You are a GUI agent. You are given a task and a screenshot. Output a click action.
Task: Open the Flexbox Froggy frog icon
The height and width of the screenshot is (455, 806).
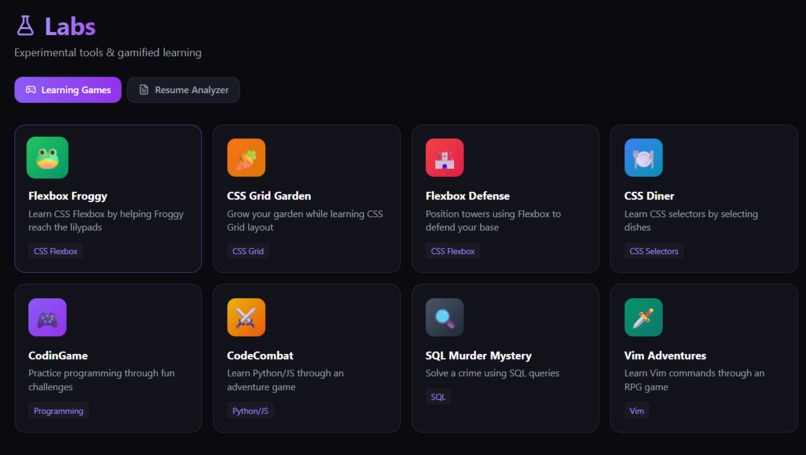(47, 157)
